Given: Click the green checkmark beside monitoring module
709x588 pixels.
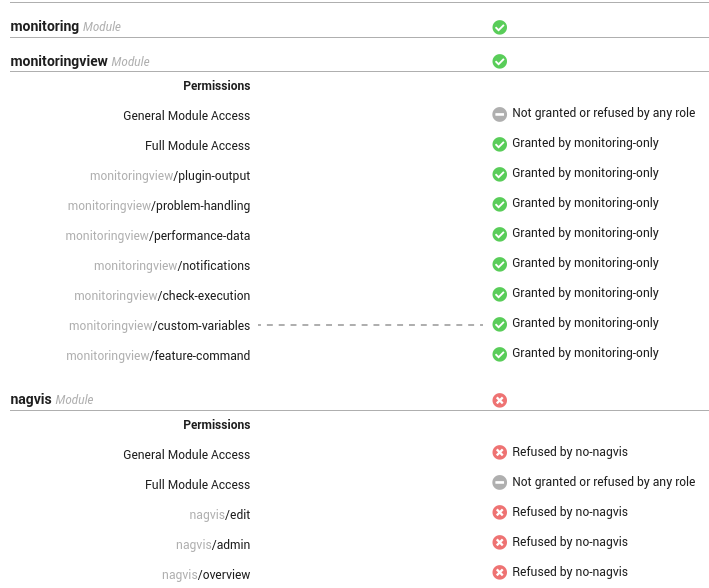Looking at the screenshot, I should [499, 27].
